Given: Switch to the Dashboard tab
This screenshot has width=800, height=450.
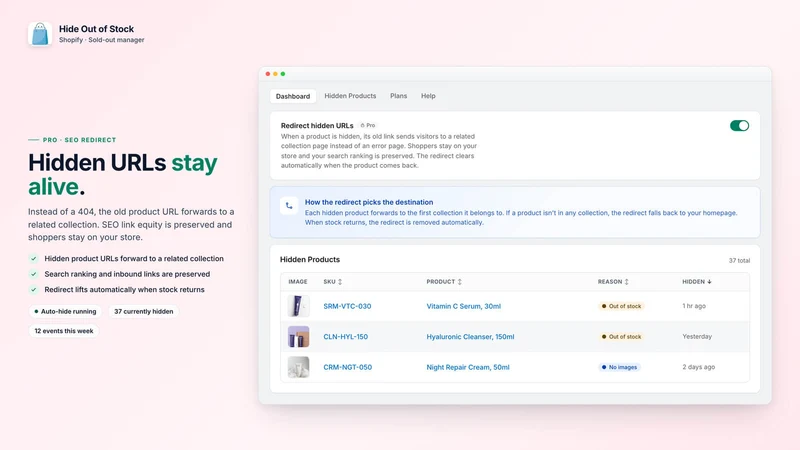Looking at the screenshot, I should (x=293, y=96).
